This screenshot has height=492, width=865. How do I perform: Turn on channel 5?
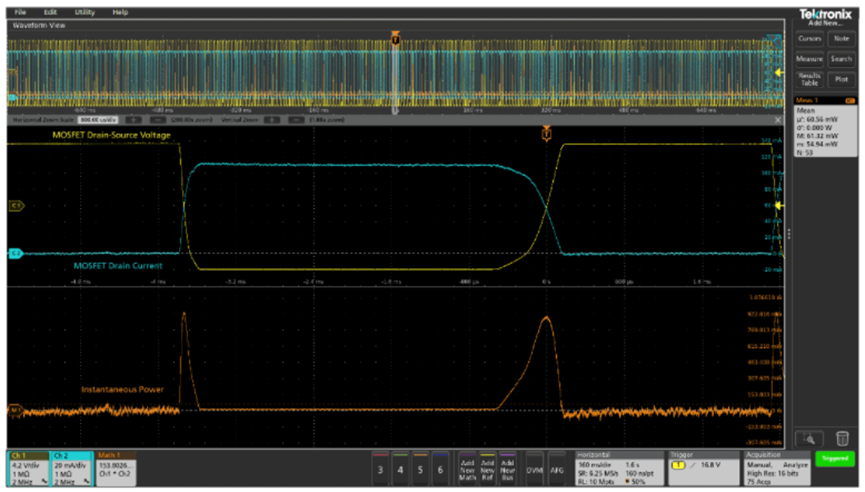pos(422,467)
